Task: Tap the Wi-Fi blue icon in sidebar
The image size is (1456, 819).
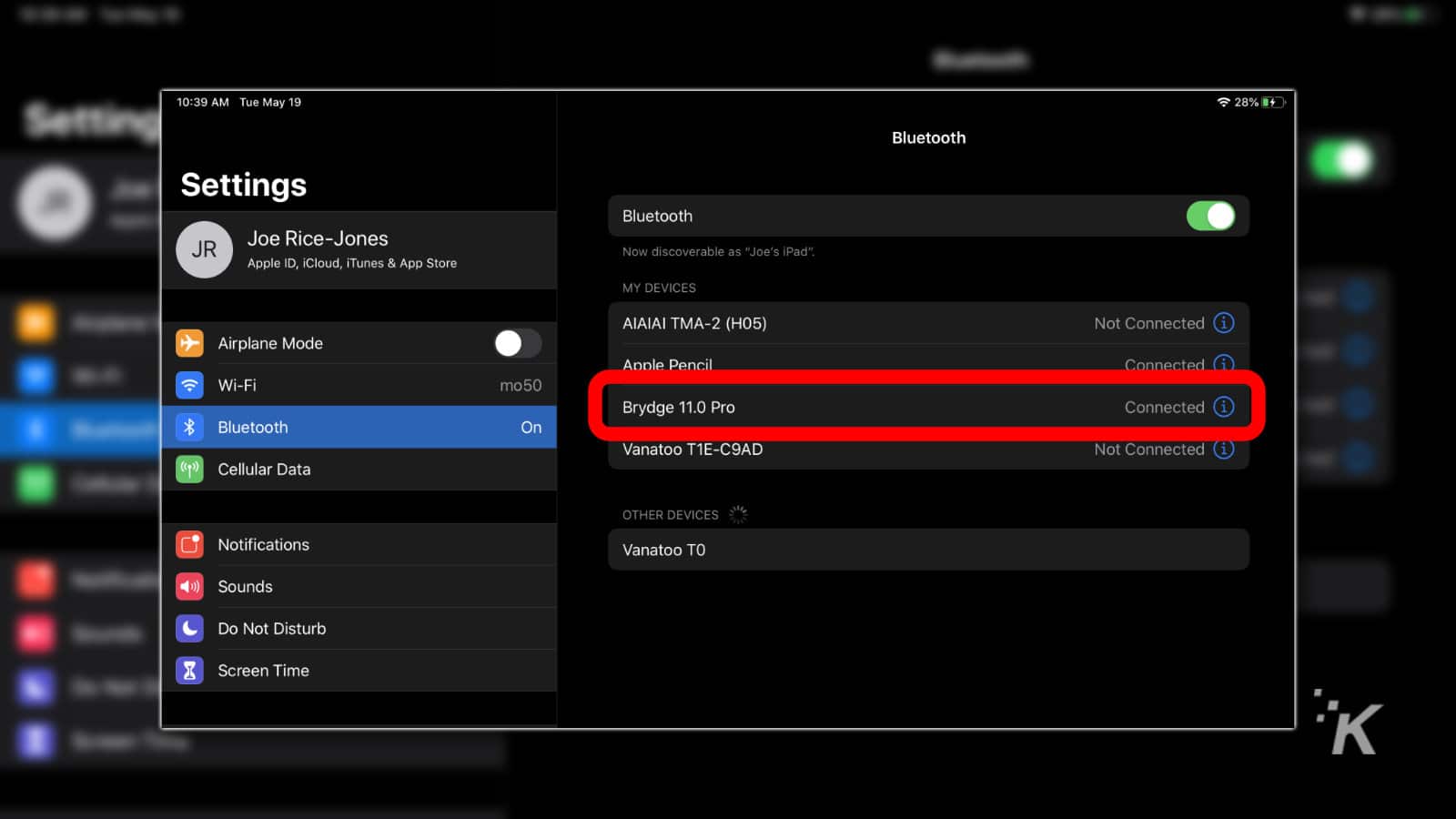Action: point(189,385)
